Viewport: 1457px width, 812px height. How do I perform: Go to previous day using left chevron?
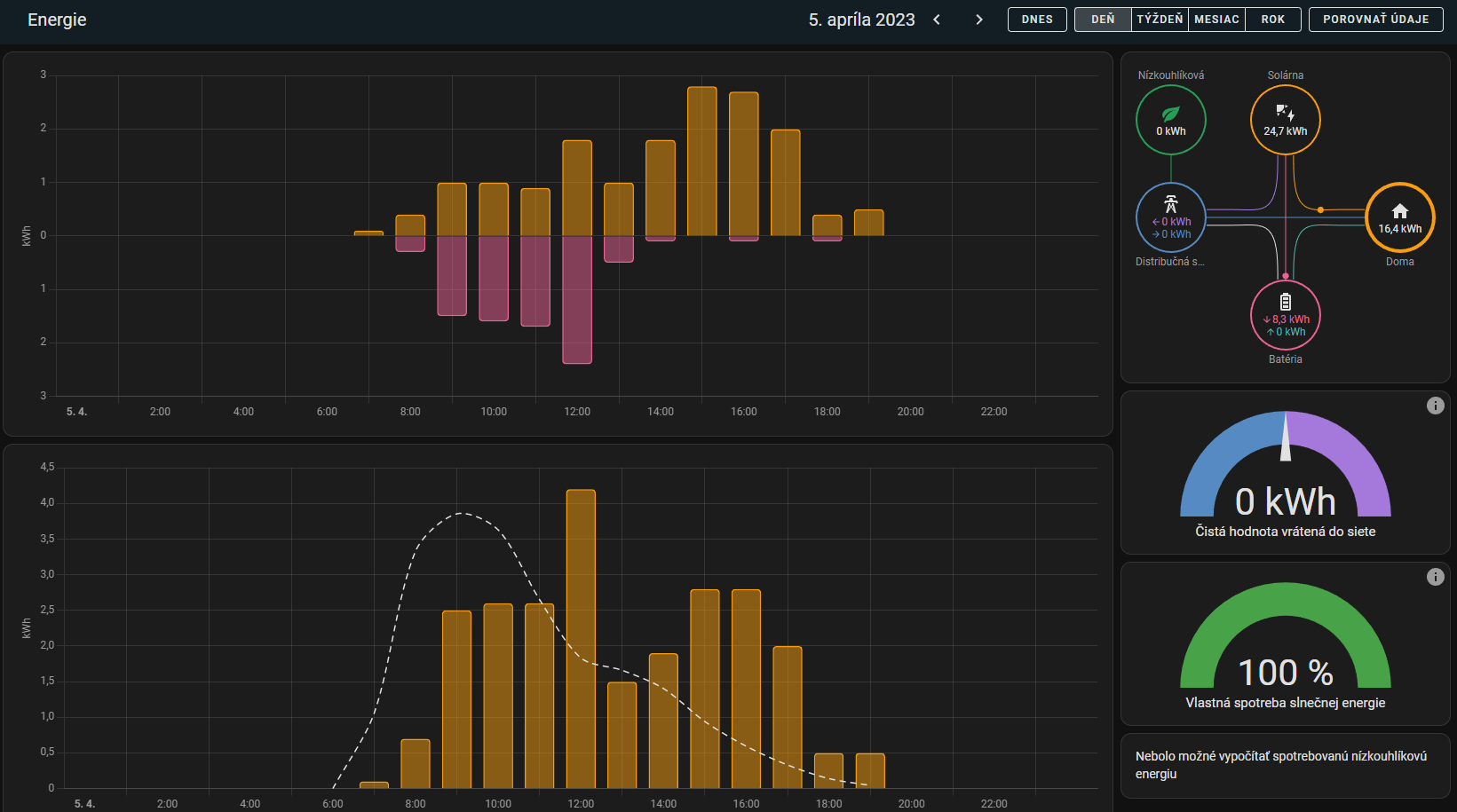[x=937, y=20]
